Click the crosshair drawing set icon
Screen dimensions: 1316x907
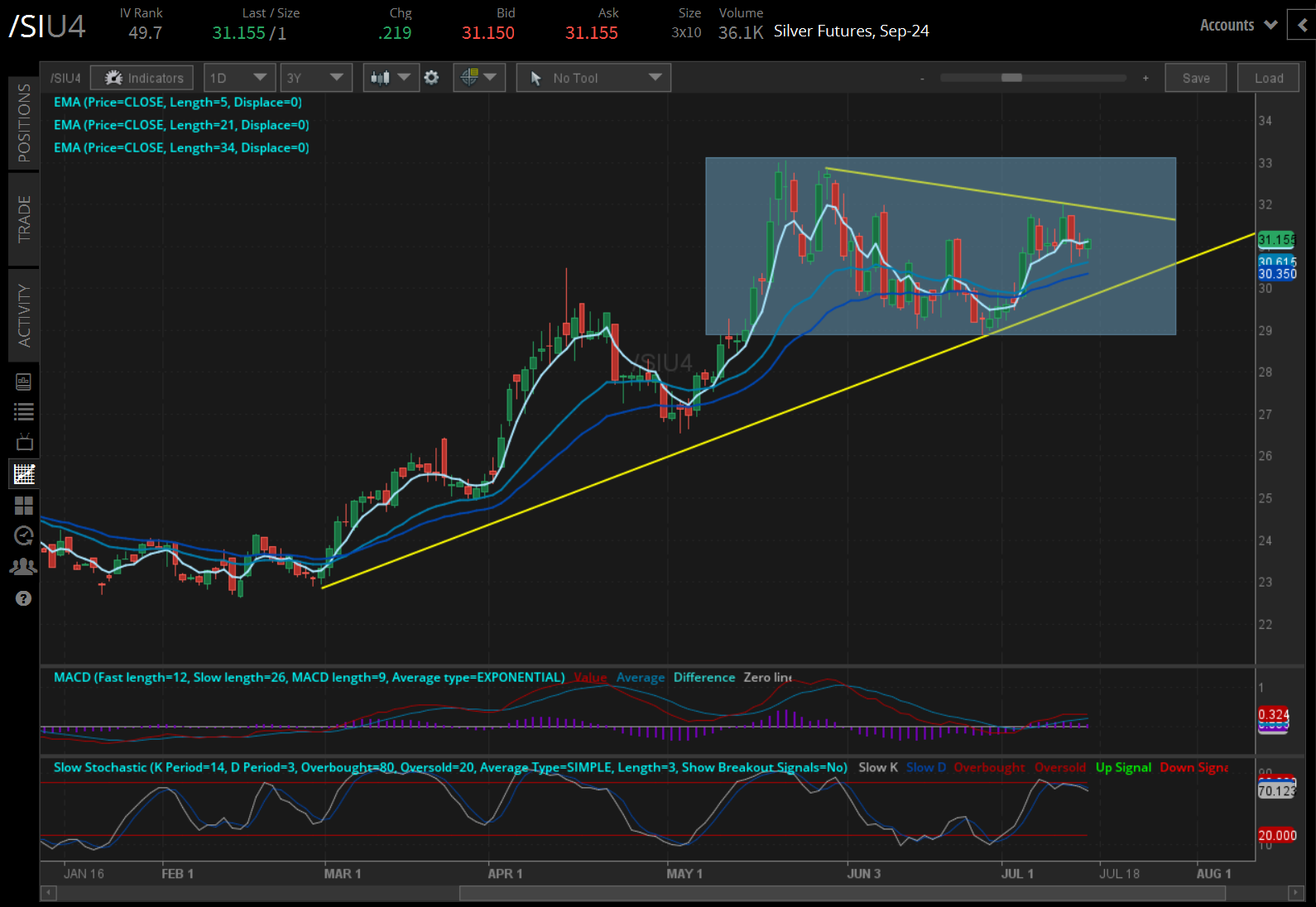pyautogui.click(x=469, y=77)
